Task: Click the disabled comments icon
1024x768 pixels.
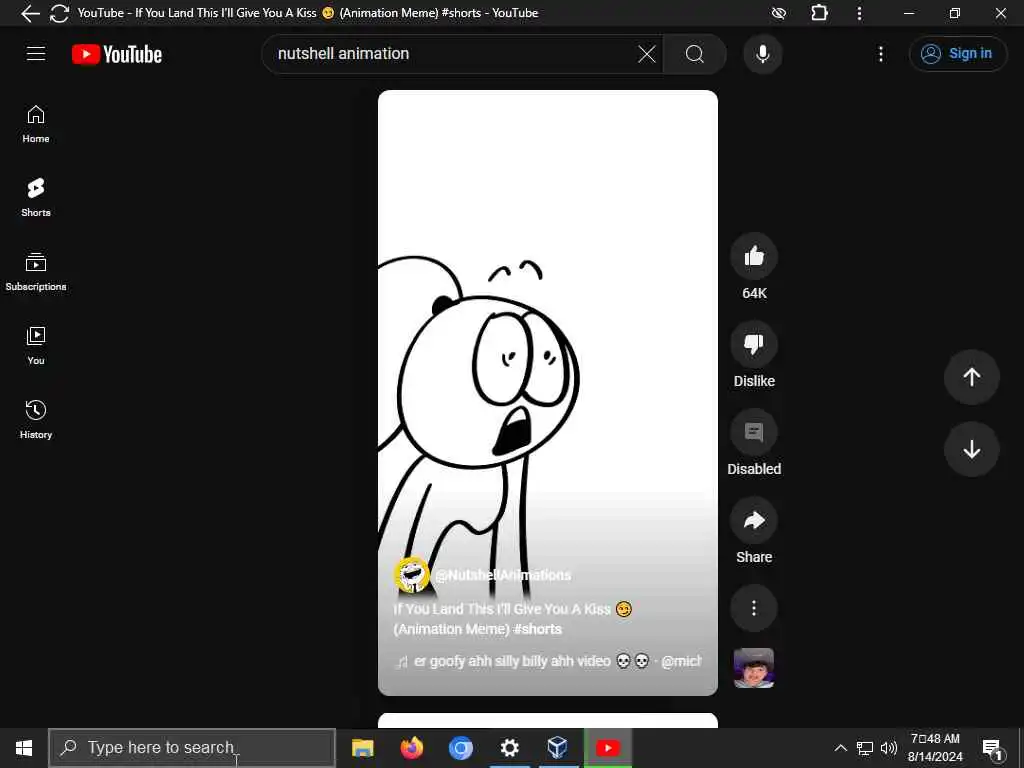Action: point(754,432)
